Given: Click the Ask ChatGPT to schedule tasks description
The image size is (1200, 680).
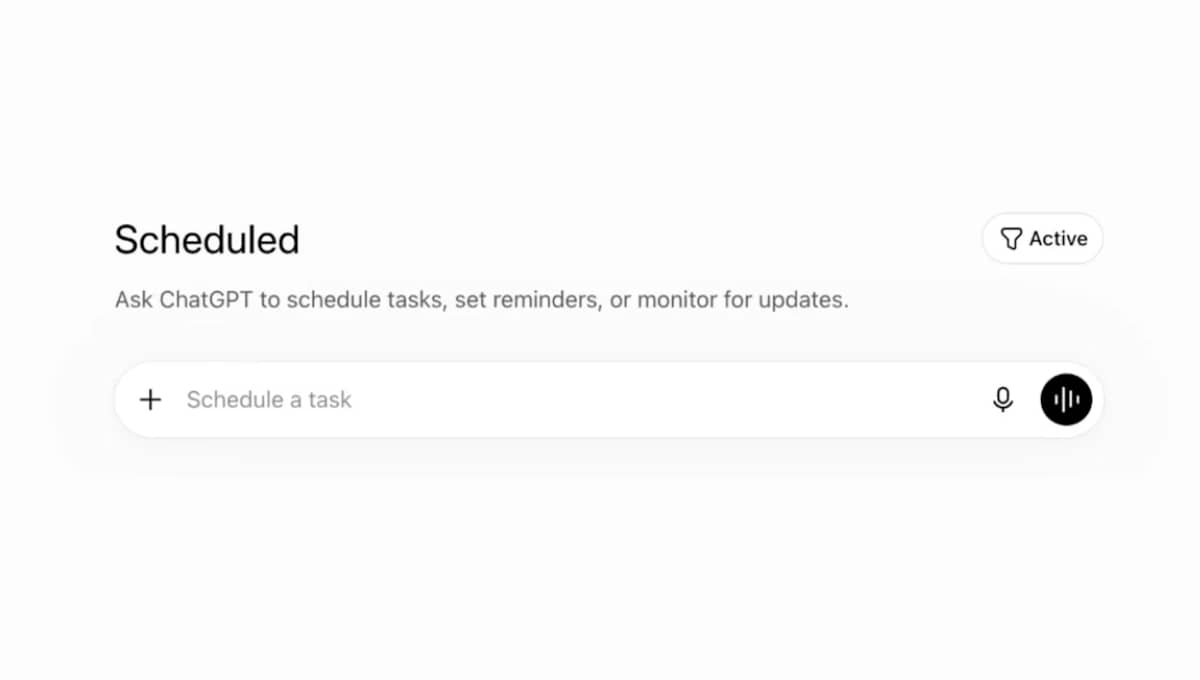Looking at the screenshot, I should click(x=481, y=300).
